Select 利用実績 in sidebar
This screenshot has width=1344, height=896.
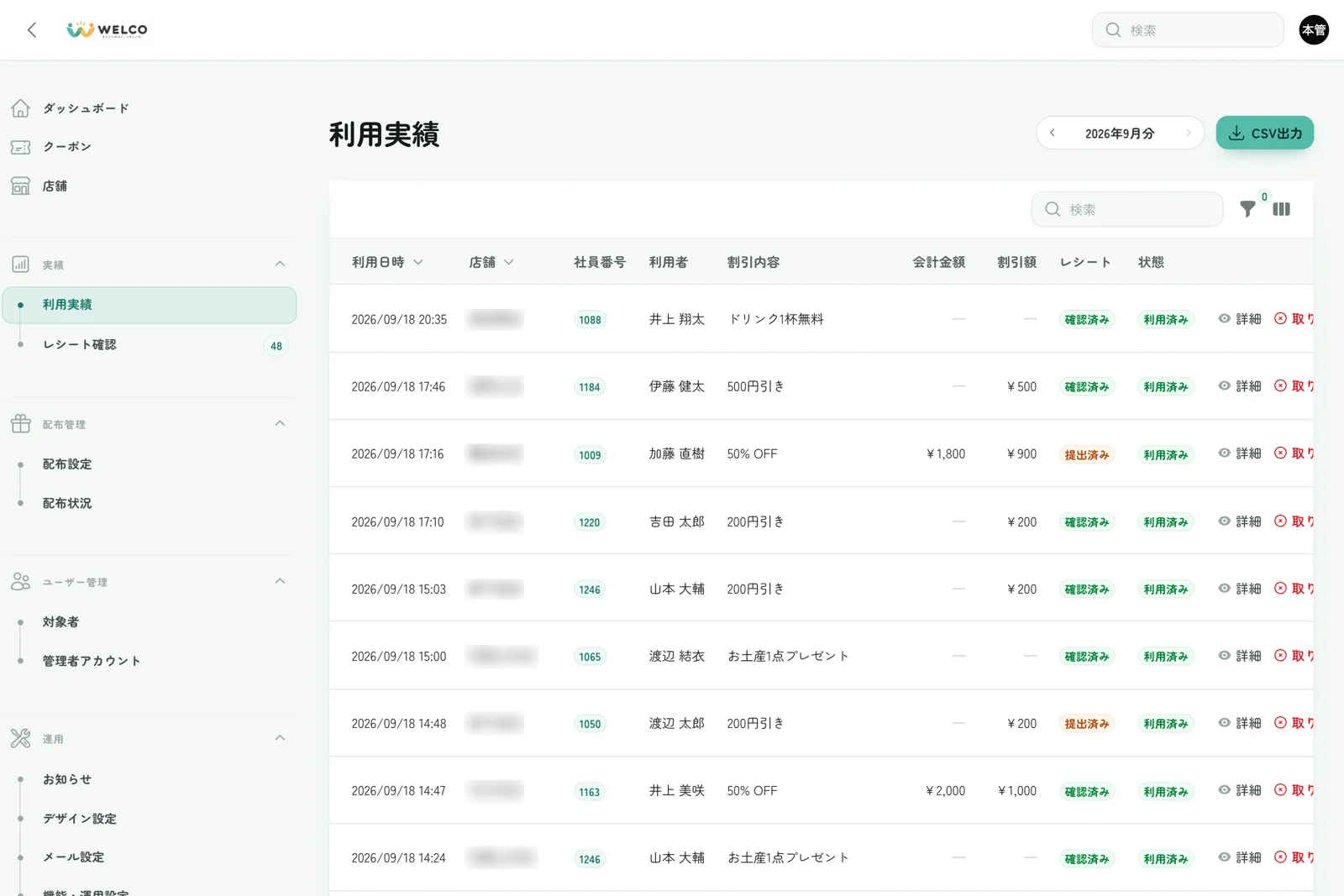coord(150,305)
